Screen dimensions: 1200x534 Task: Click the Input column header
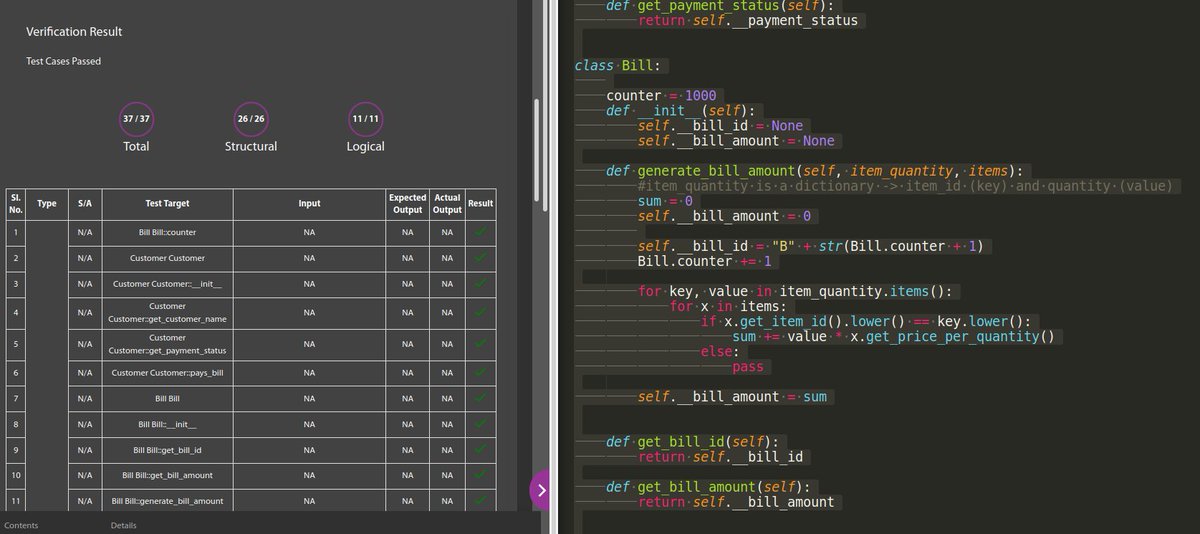click(x=310, y=203)
